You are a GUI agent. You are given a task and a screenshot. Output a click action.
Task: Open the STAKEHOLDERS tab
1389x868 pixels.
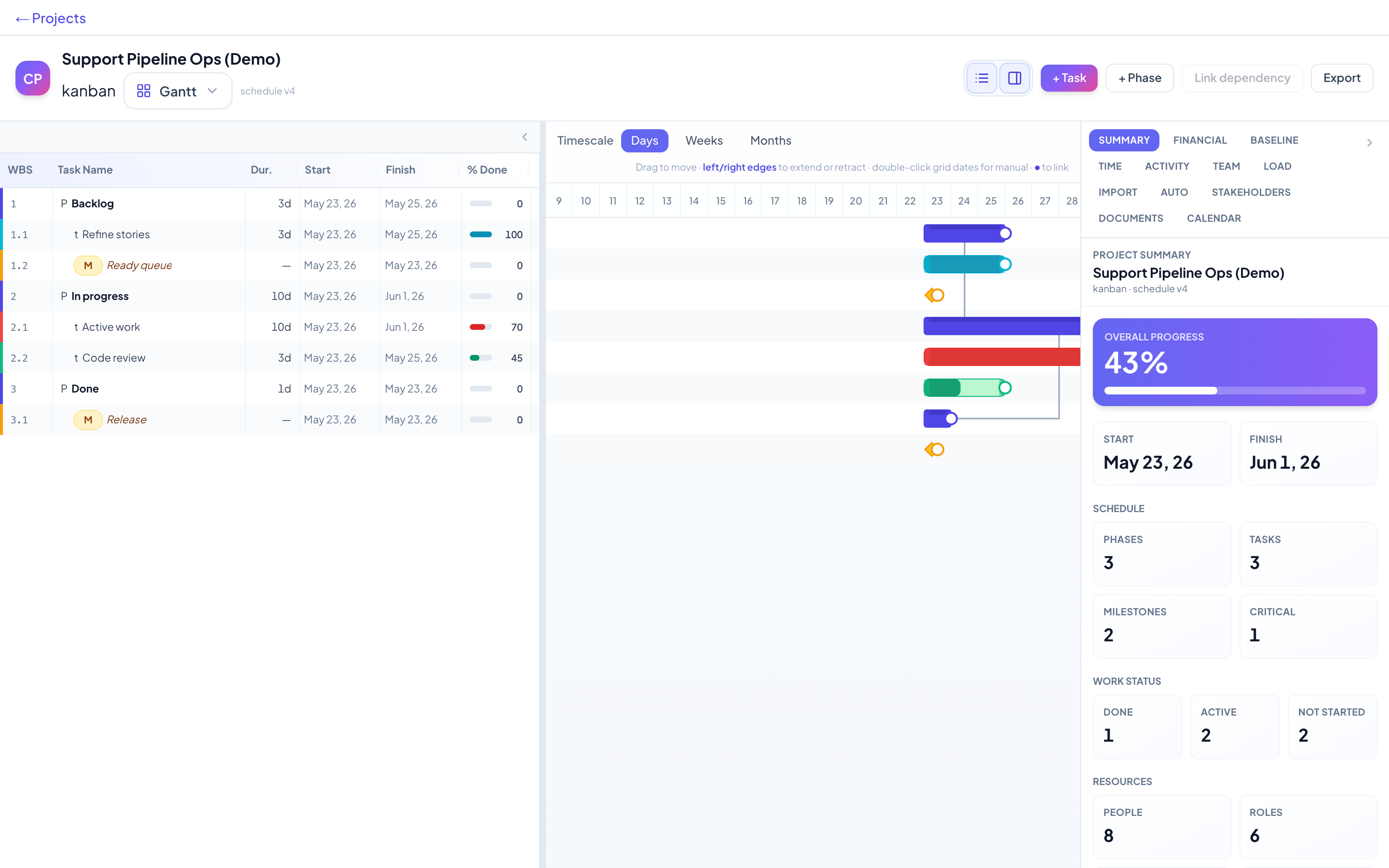pyautogui.click(x=1251, y=192)
